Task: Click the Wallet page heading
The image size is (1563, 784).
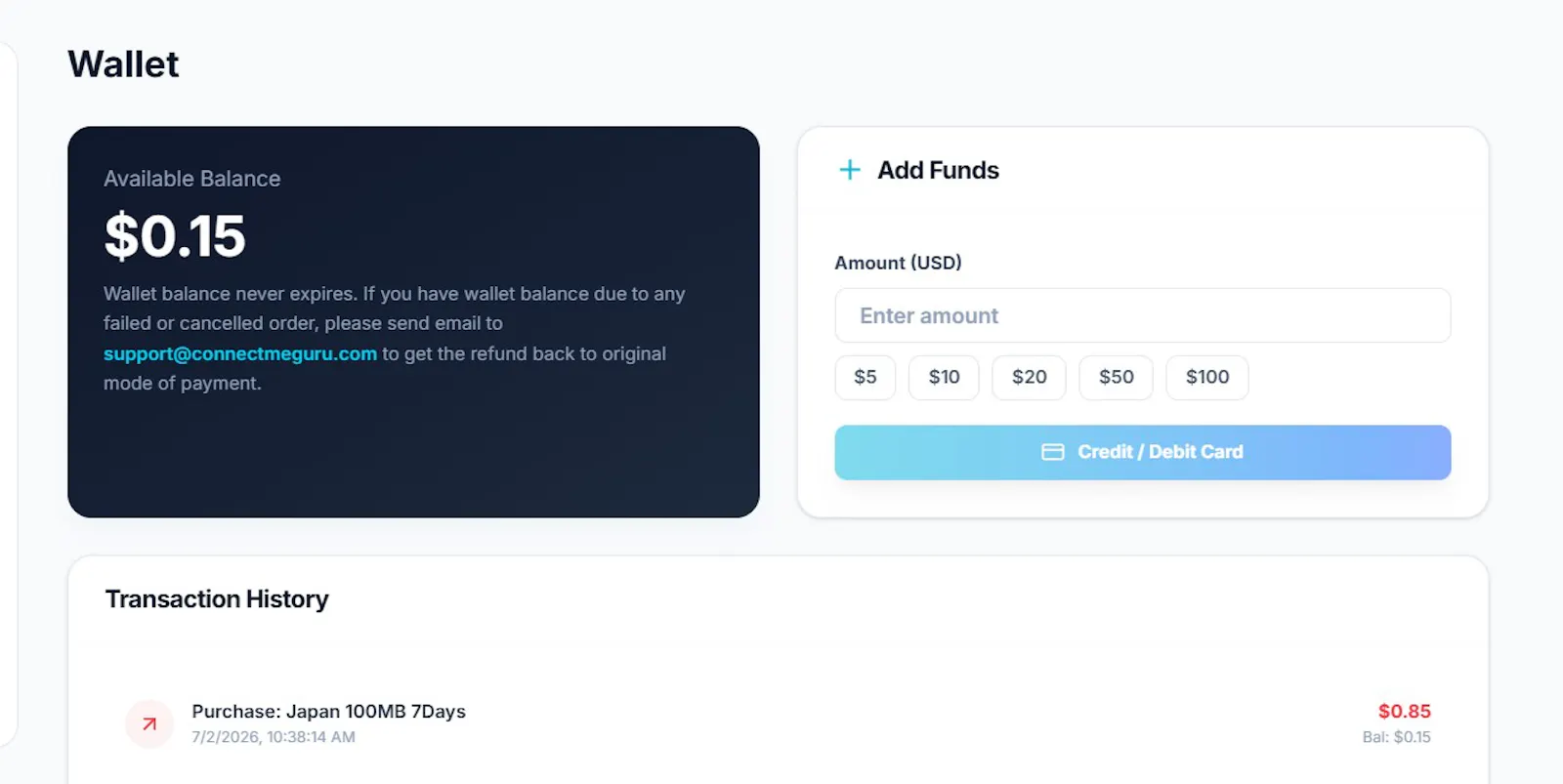Action: click(x=123, y=64)
